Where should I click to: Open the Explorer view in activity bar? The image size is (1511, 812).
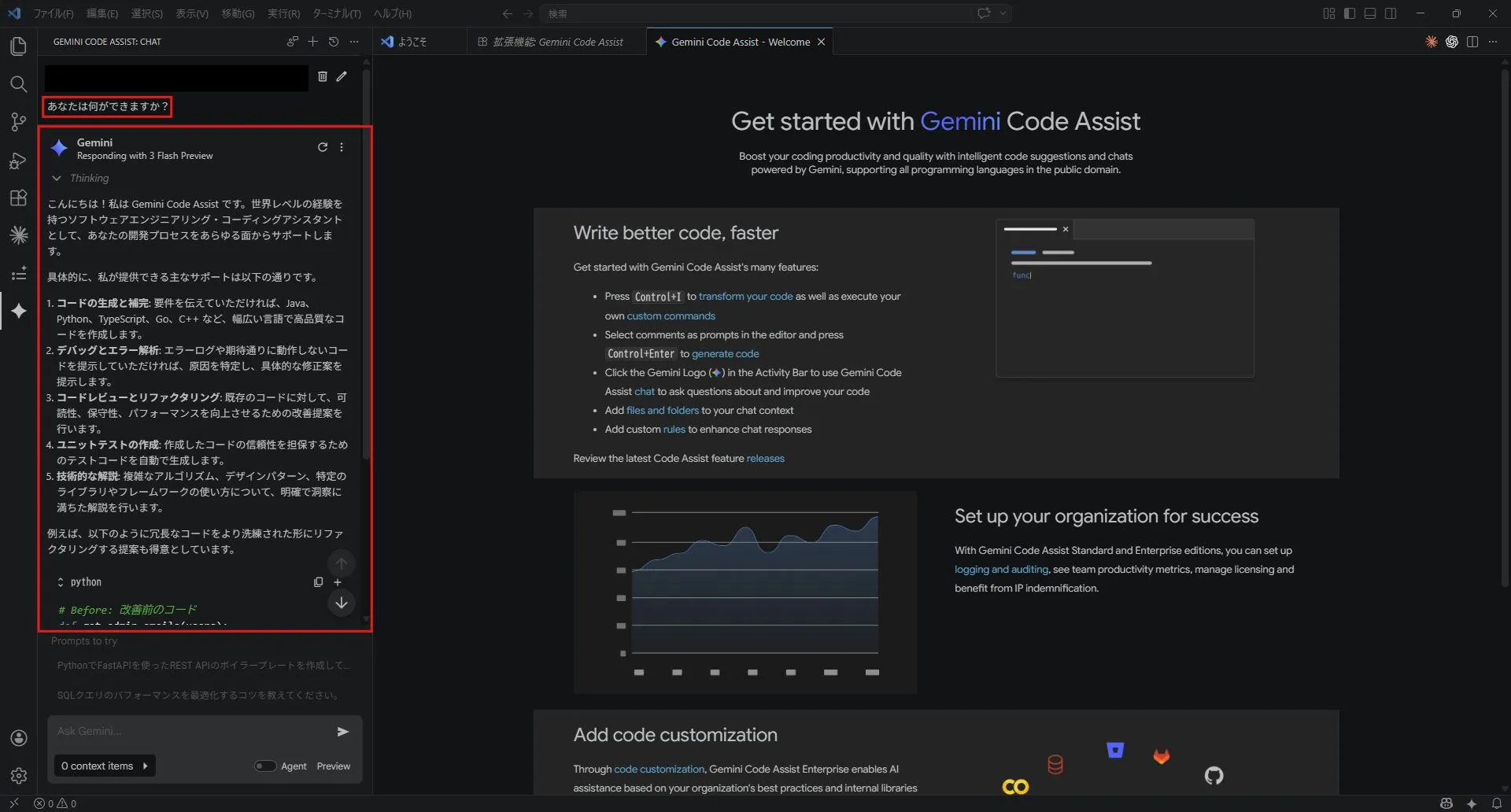coord(18,46)
